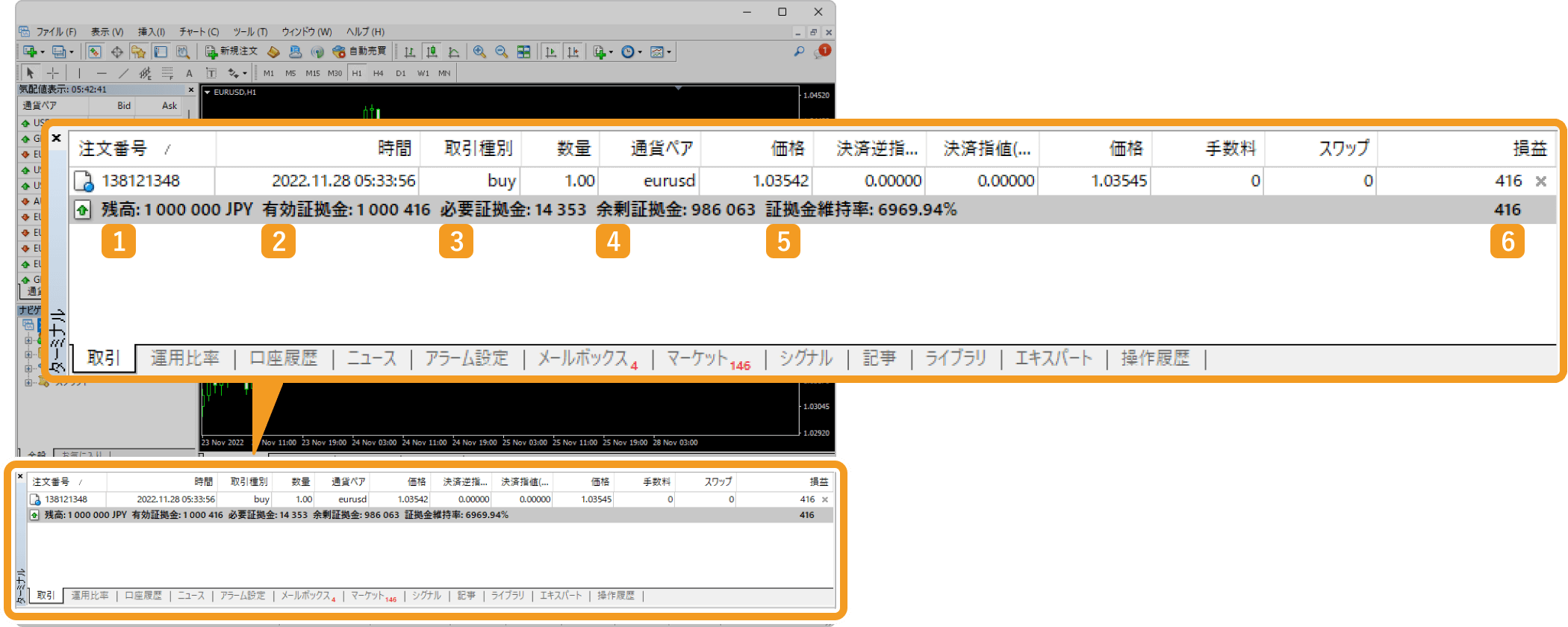The height and width of the screenshot is (627, 1568).
Task: Zoom out on the chart with magnifier minus
Action: pos(502,52)
